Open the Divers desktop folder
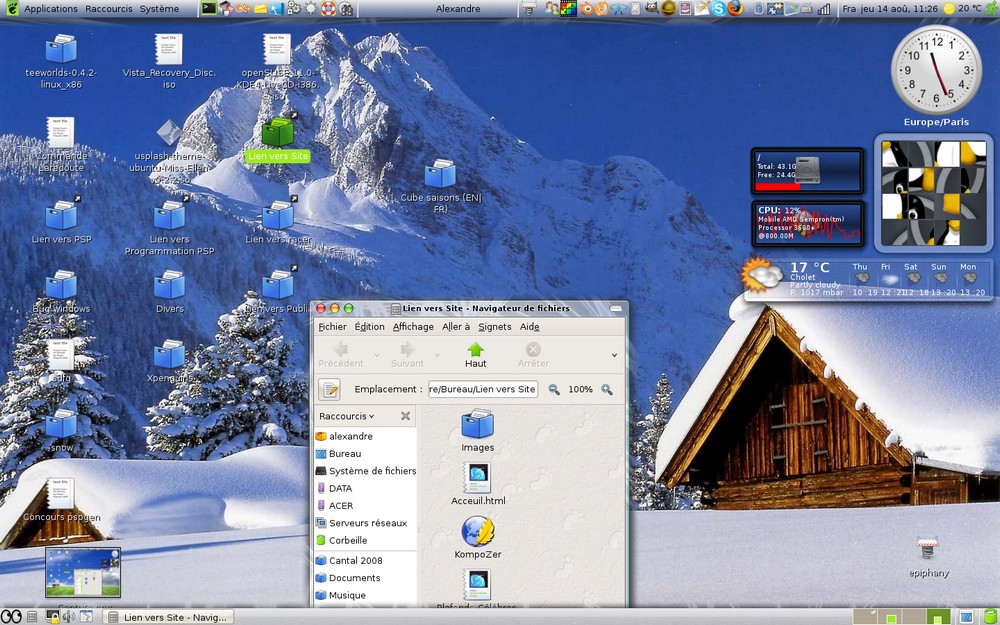 [169, 291]
